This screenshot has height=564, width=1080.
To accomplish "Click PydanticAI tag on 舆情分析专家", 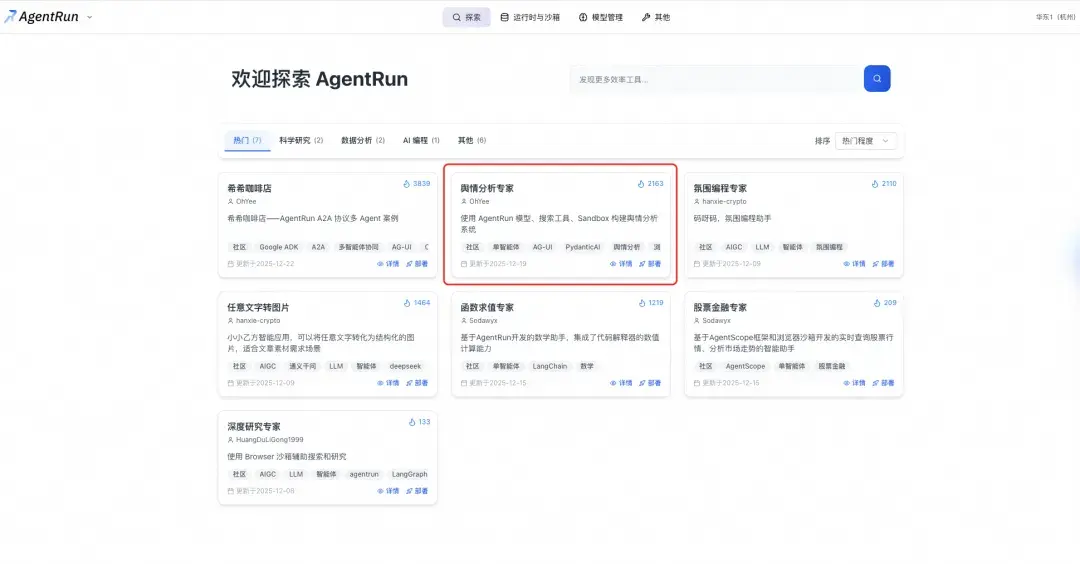I will coord(583,247).
